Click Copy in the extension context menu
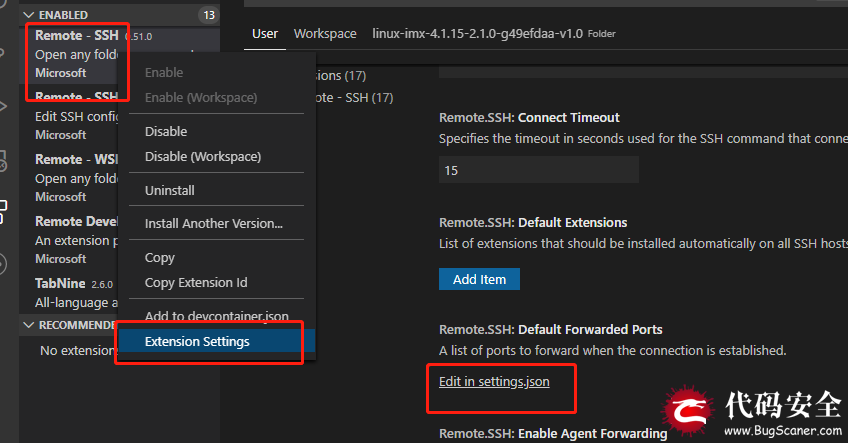Image resolution: width=848 pixels, height=443 pixels. click(x=160, y=257)
